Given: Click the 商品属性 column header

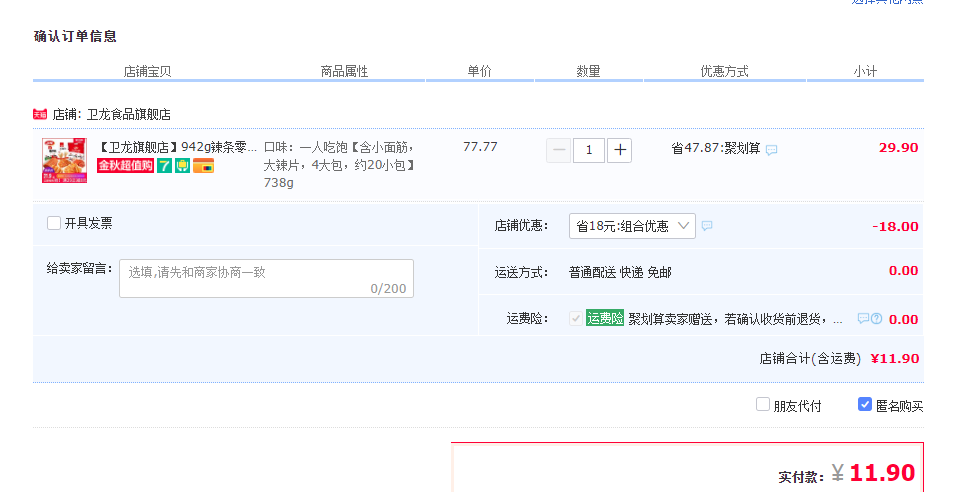Looking at the screenshot, I should (x=344, y=71).
